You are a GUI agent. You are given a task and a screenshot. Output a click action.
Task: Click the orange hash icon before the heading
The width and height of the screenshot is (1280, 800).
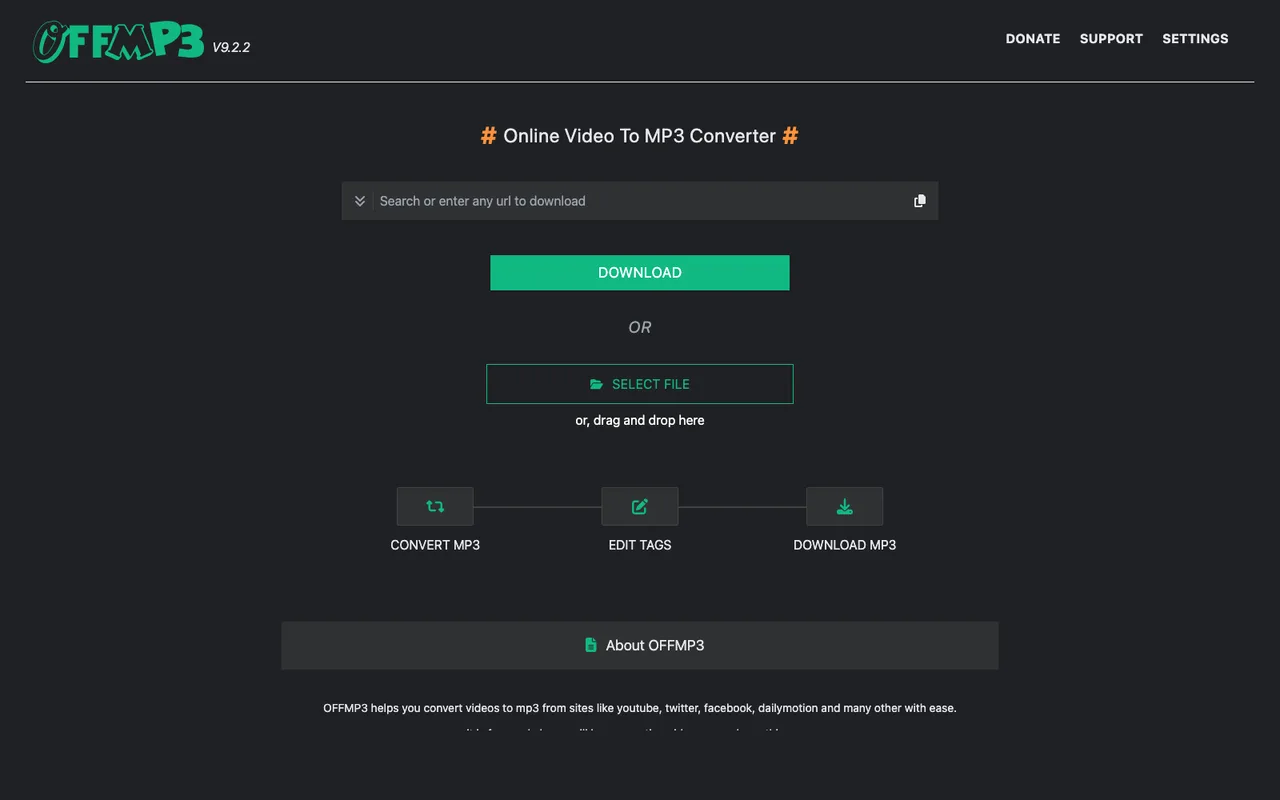[488, 135]
